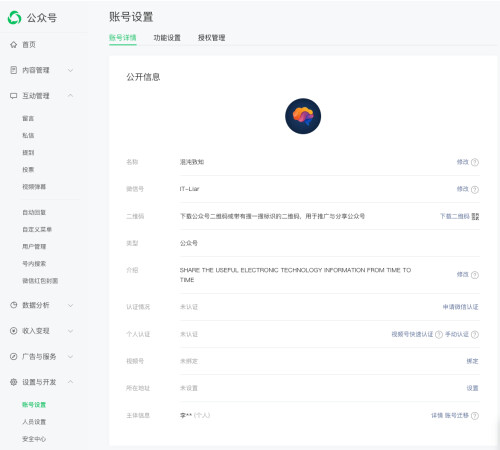Screen dimensions: 500x450
Task: Open 用户管理 in the sidebar
Action: [x=34, y=247]
